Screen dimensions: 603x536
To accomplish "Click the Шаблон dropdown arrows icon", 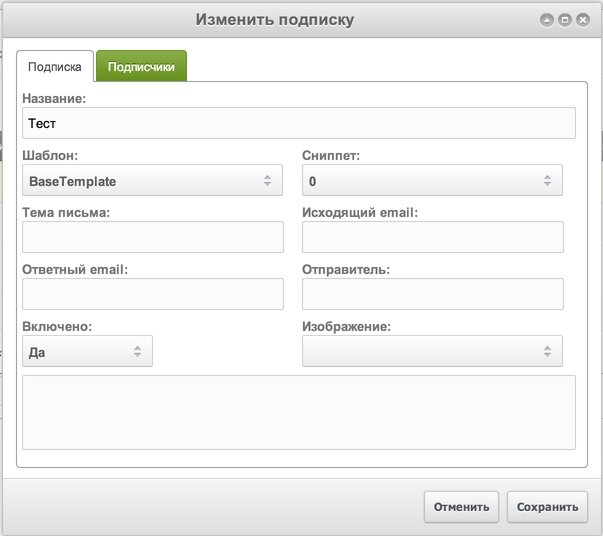I will click(267, 180).
